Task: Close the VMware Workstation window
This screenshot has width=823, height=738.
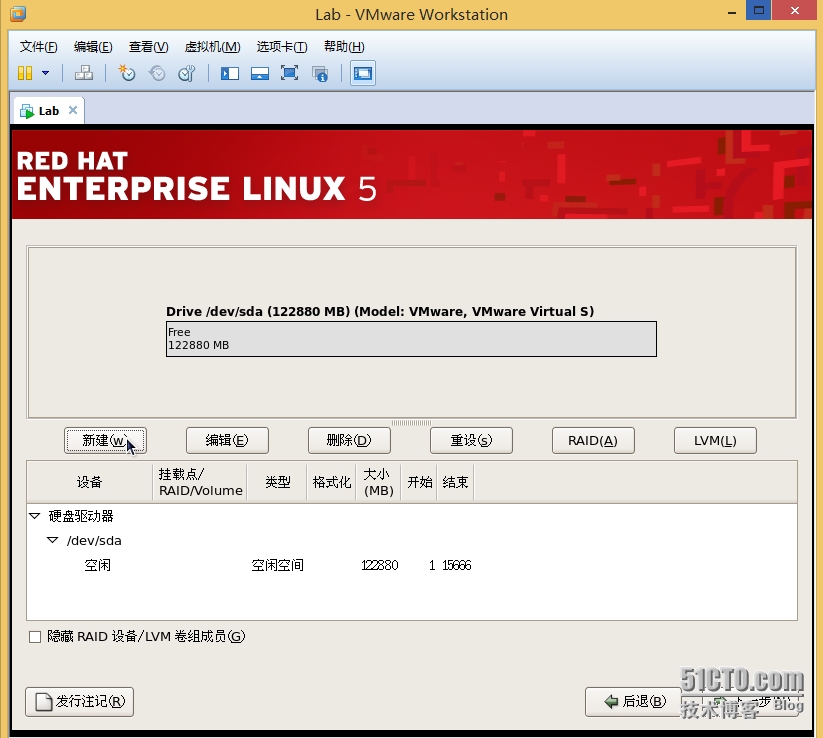Action: tap(795, 10)
